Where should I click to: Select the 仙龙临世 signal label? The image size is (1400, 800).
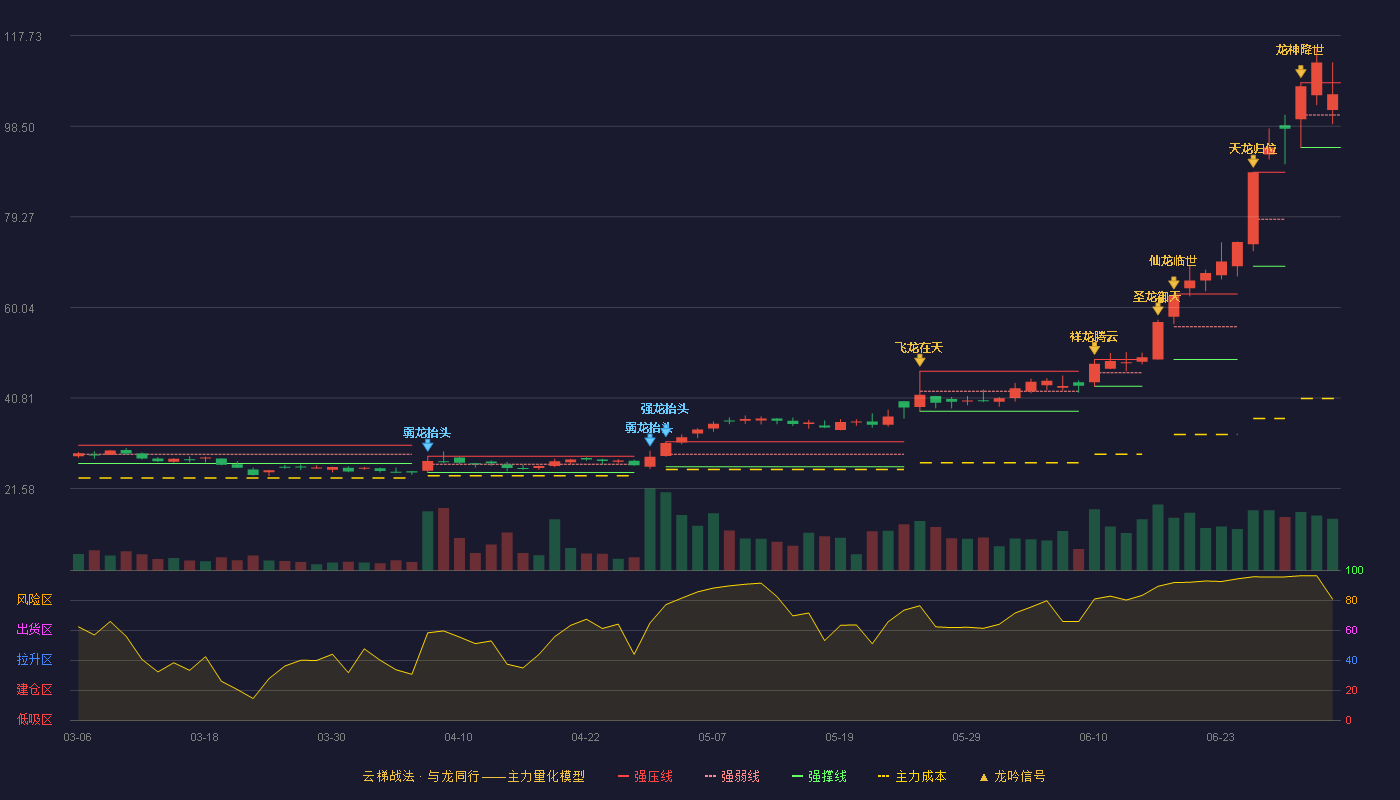(x=1173, y=261)
